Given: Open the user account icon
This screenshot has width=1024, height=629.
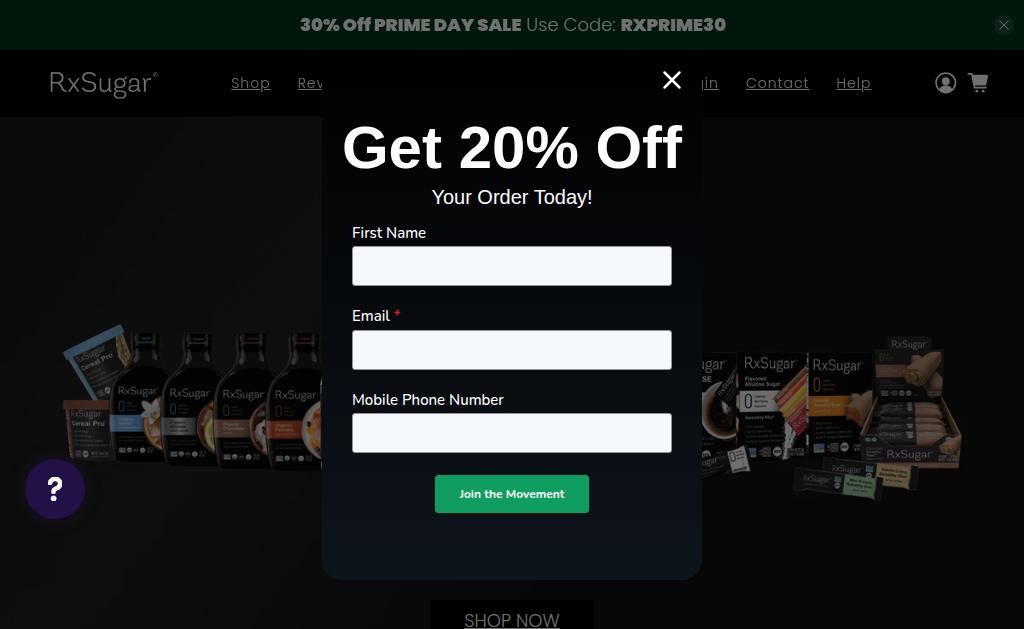Looking at the screenshot, I should point(945,83).
